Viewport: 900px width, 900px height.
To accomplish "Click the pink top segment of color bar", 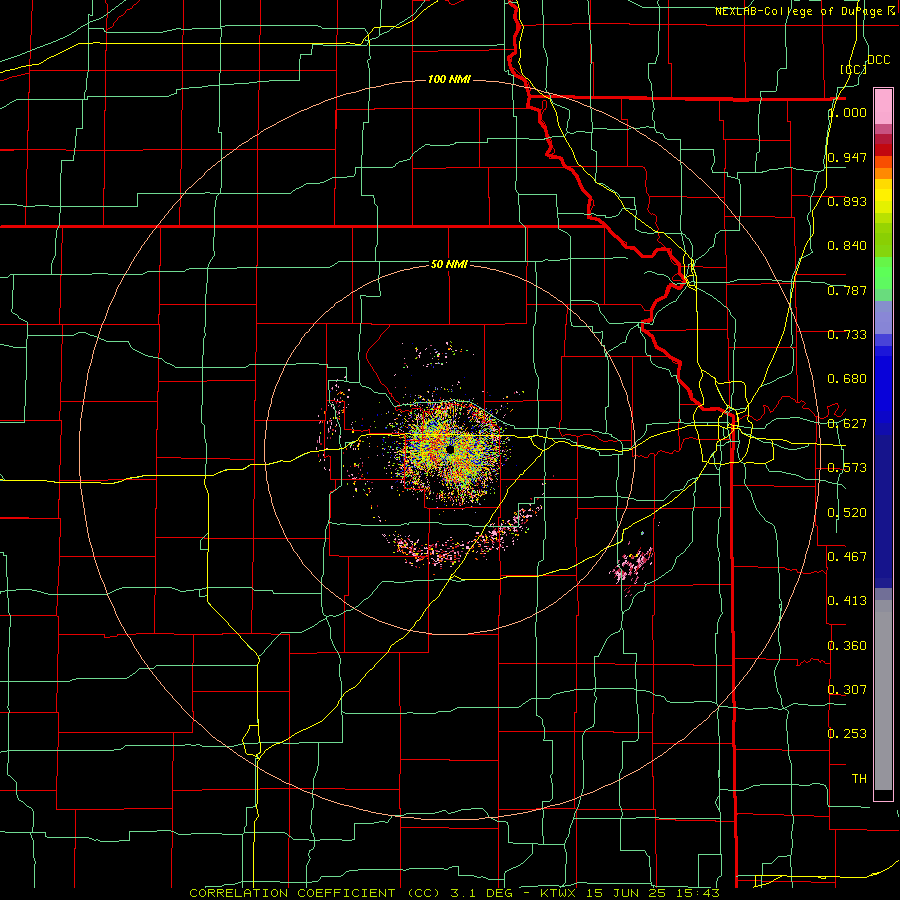I will [x=883, y=107].
